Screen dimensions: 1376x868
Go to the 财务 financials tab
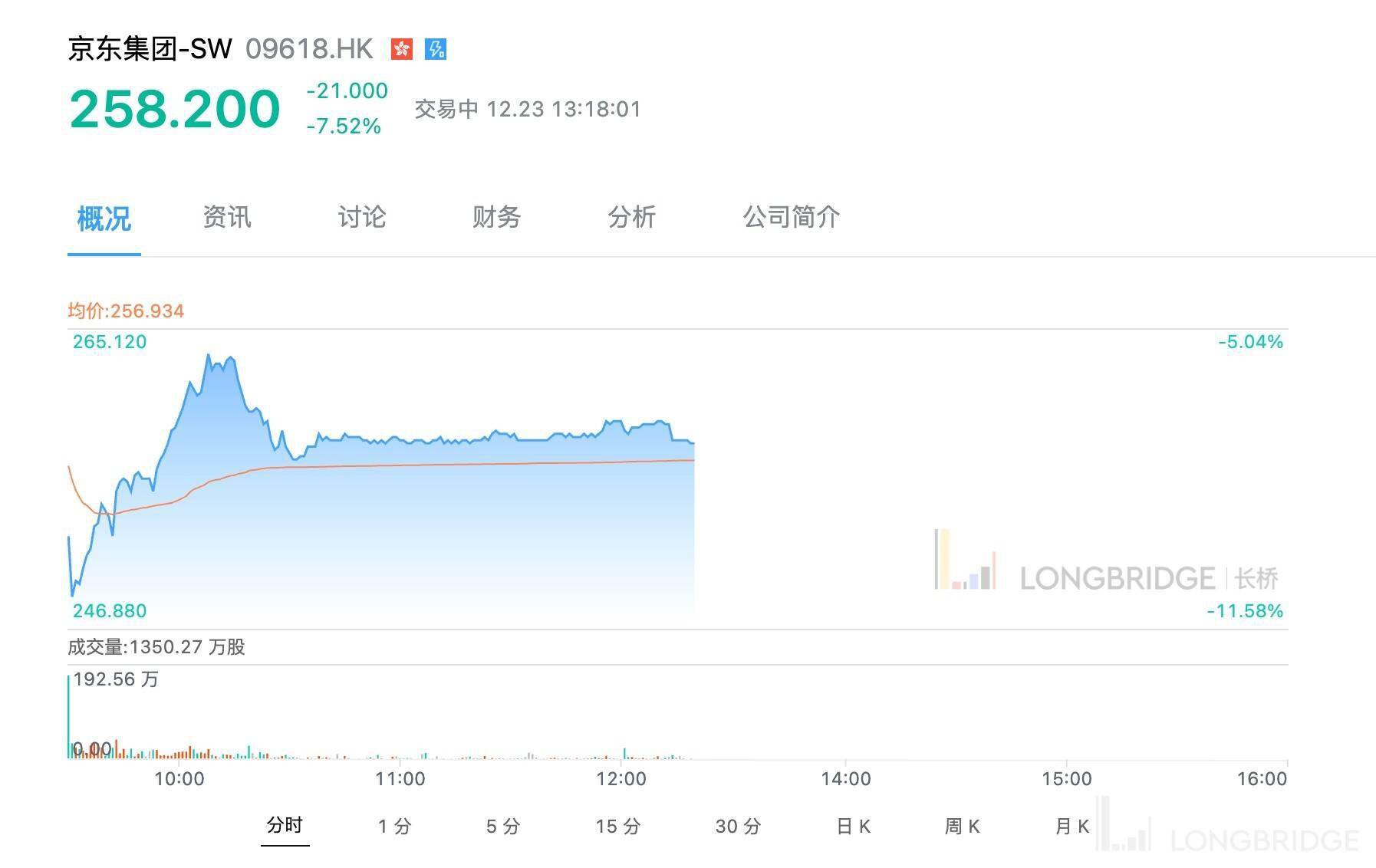[x=497, y=217]
